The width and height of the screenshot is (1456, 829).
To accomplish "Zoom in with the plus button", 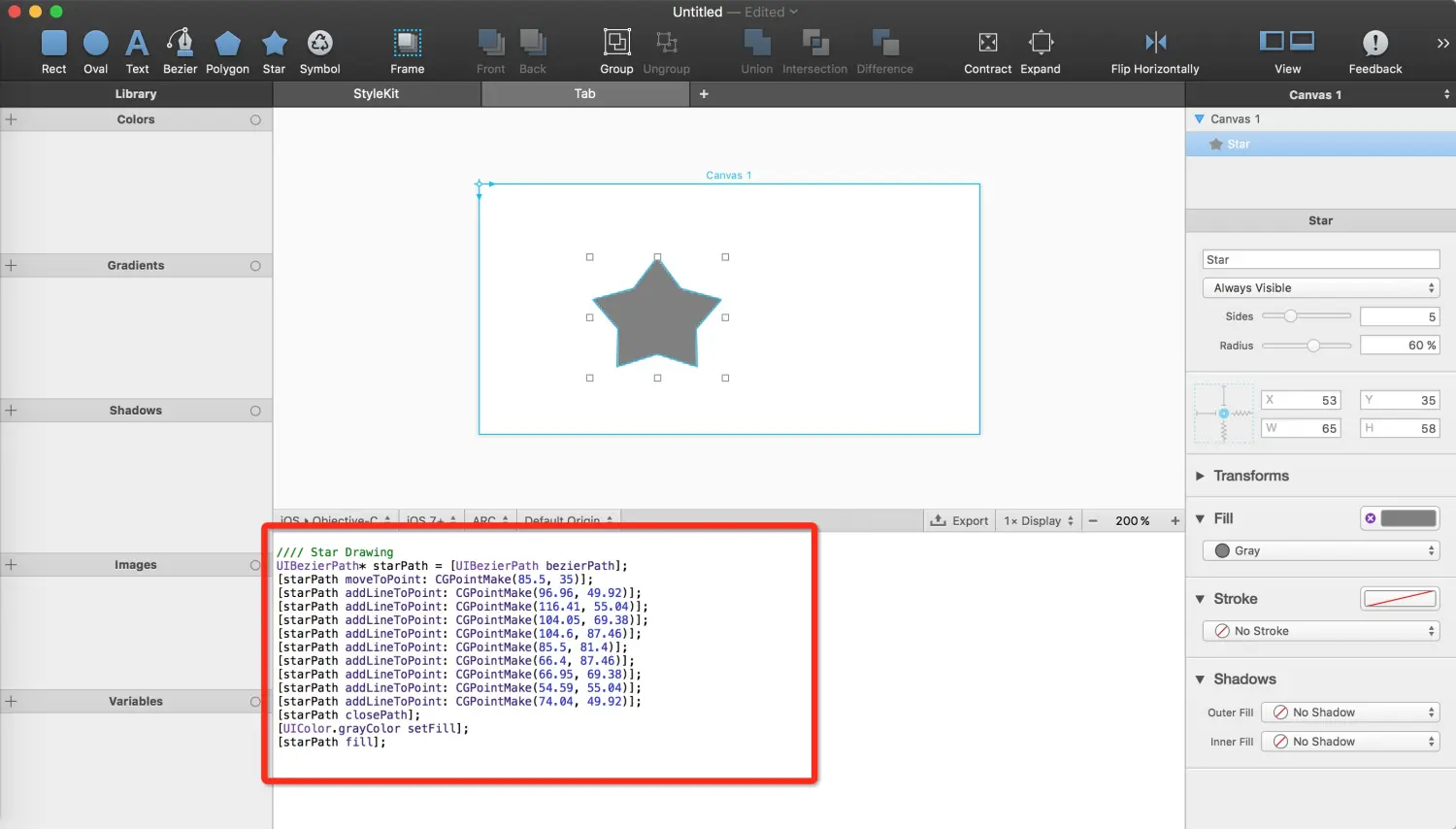I will (1175, 521).
